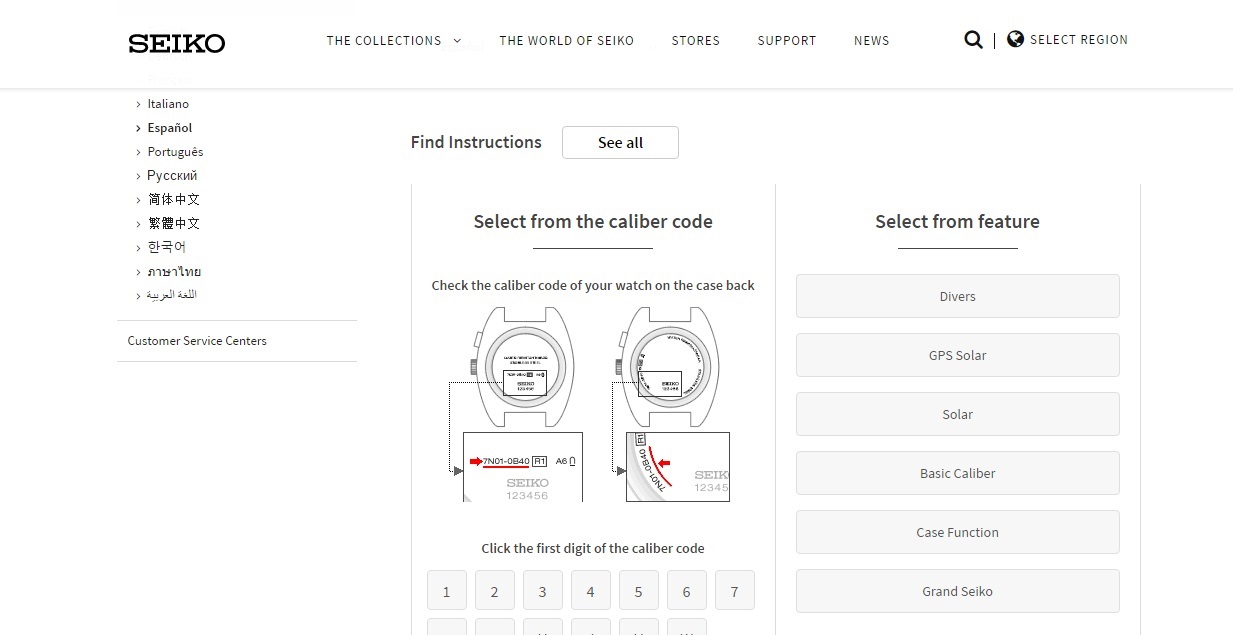Screen dimensions: 1233x635
Task: Choose the 繁體中文 language link
Action: pyautogui.click(x=174, y=223)
